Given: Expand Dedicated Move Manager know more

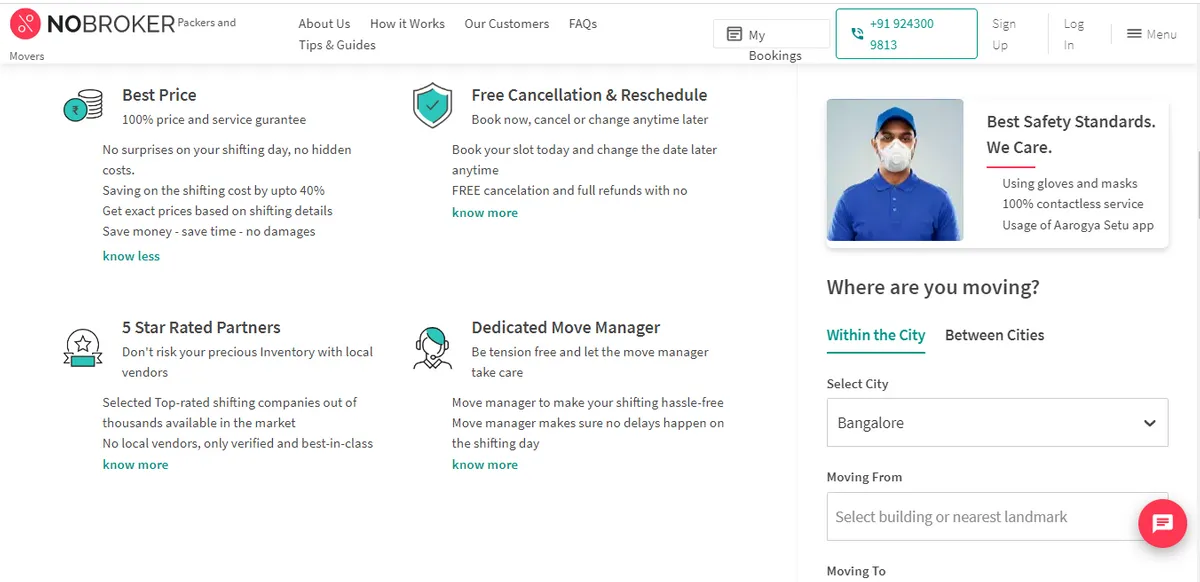Looking at the screenshot, I should coord(485,464).
